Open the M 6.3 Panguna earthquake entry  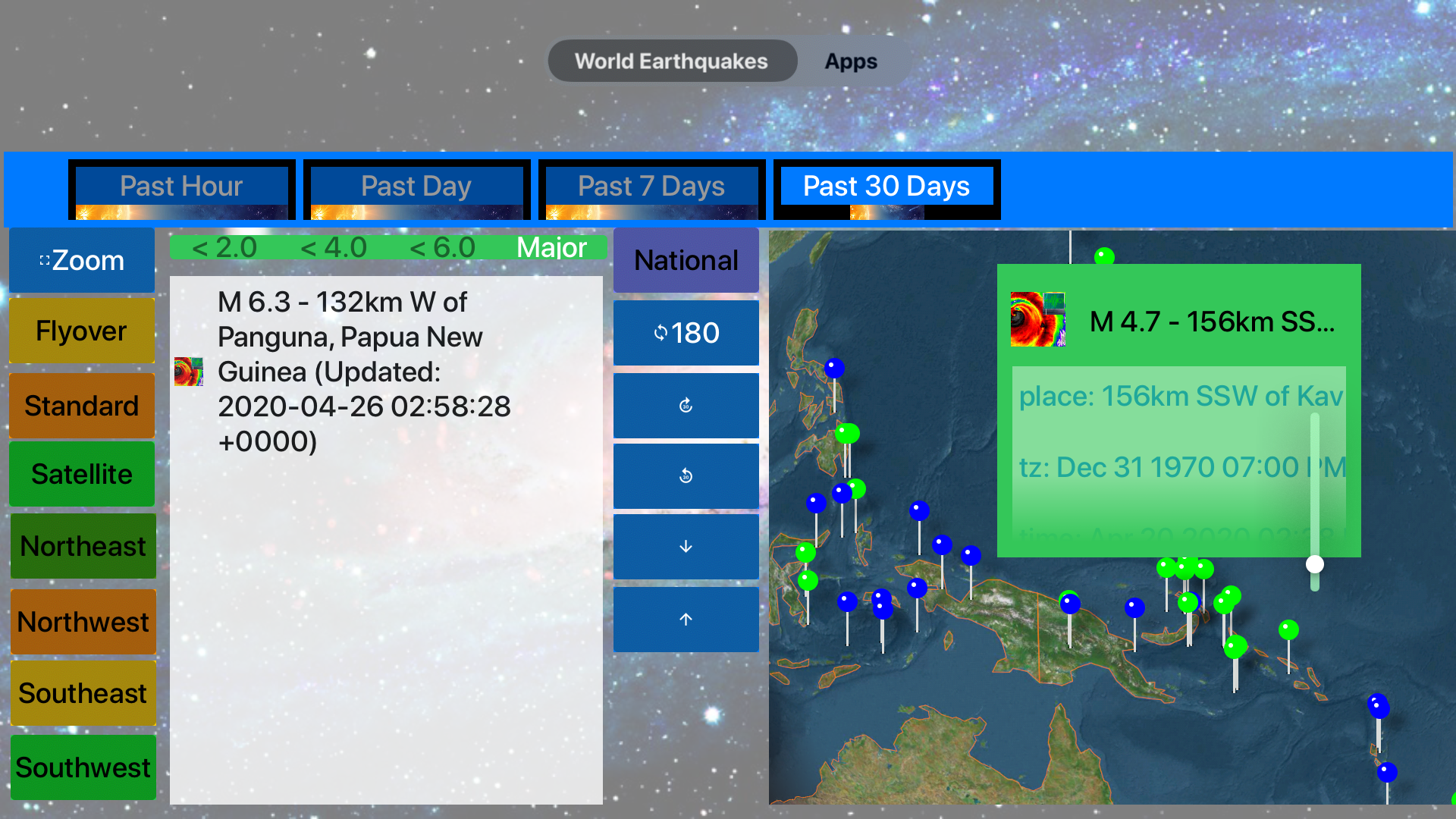click(386, 372)
